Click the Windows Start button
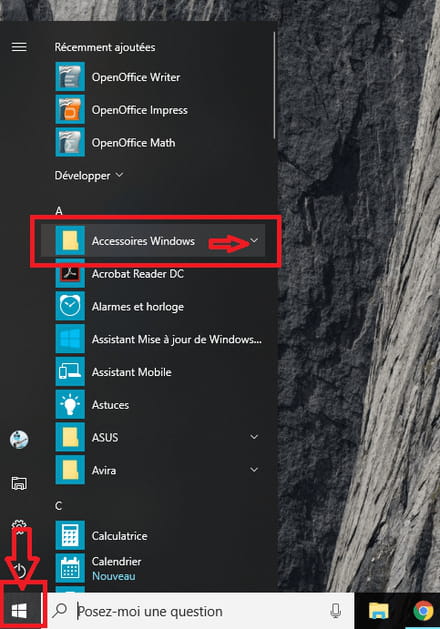Screen dimensions: 440x629 click(x=19, y=611)
